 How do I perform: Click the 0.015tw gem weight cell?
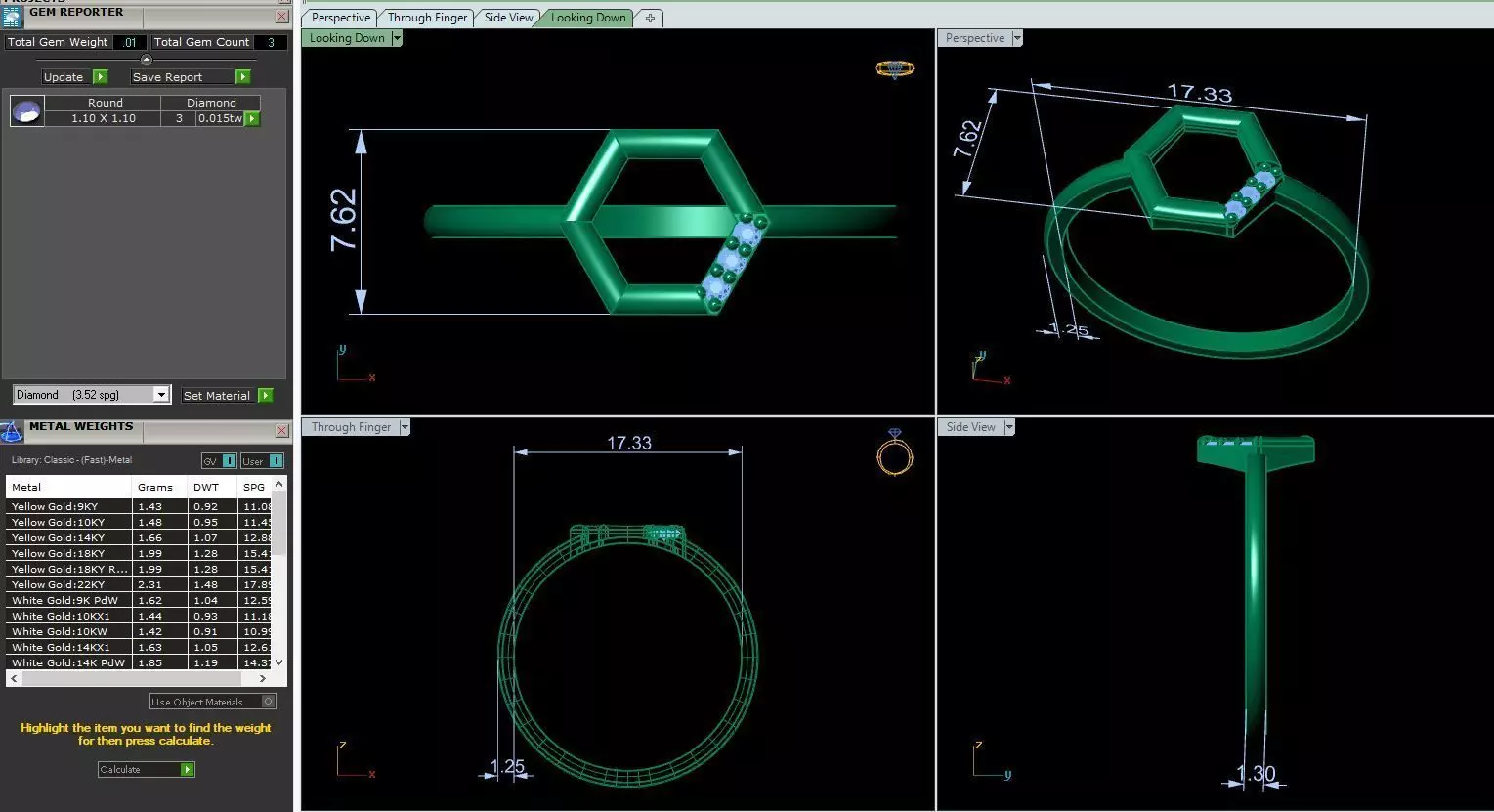pos(220,118)
